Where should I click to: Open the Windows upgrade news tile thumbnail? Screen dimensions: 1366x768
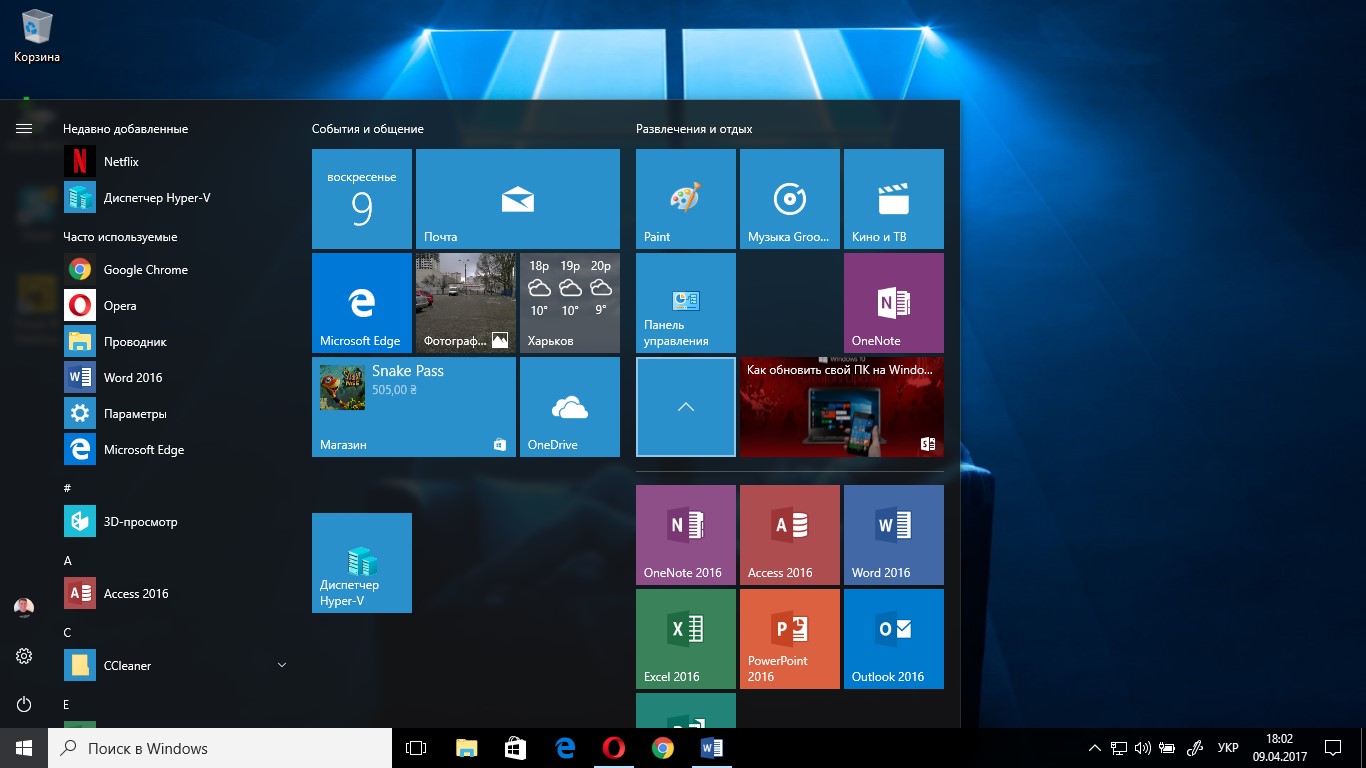842,407
